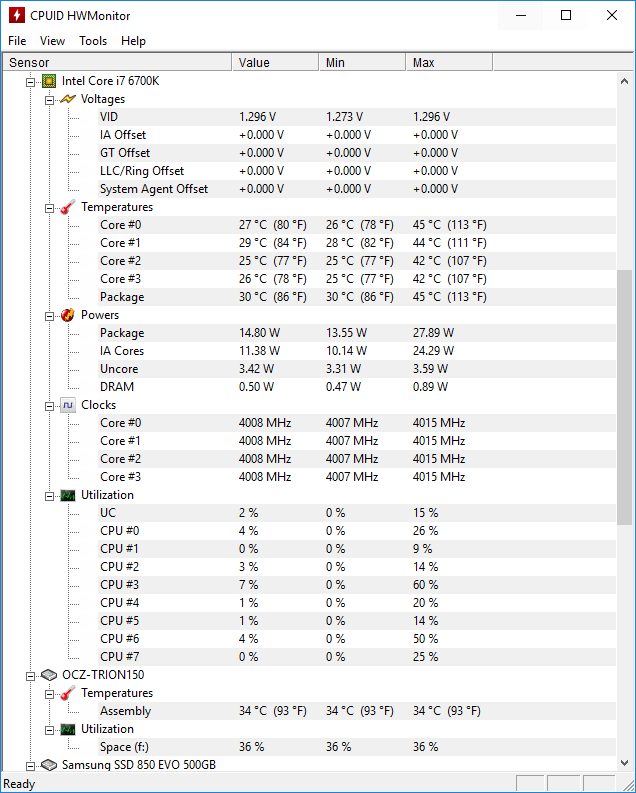Image resolution: width=636 pixels, height=793 pixels.
Task: Collapse the Voltages tree branch
Action: (50, 100)
